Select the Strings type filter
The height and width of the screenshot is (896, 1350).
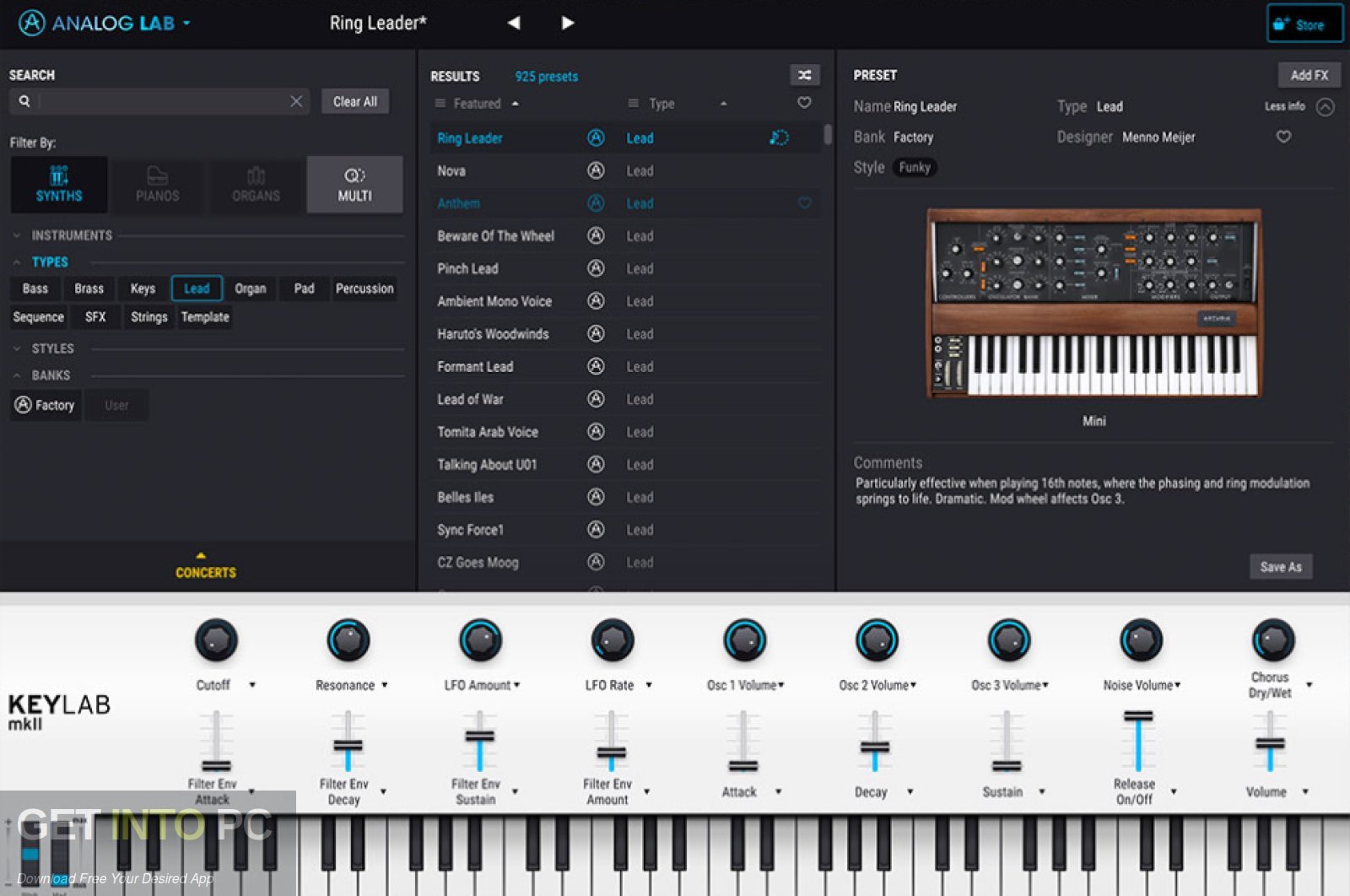pyautogui.click(x=149, y=317)
